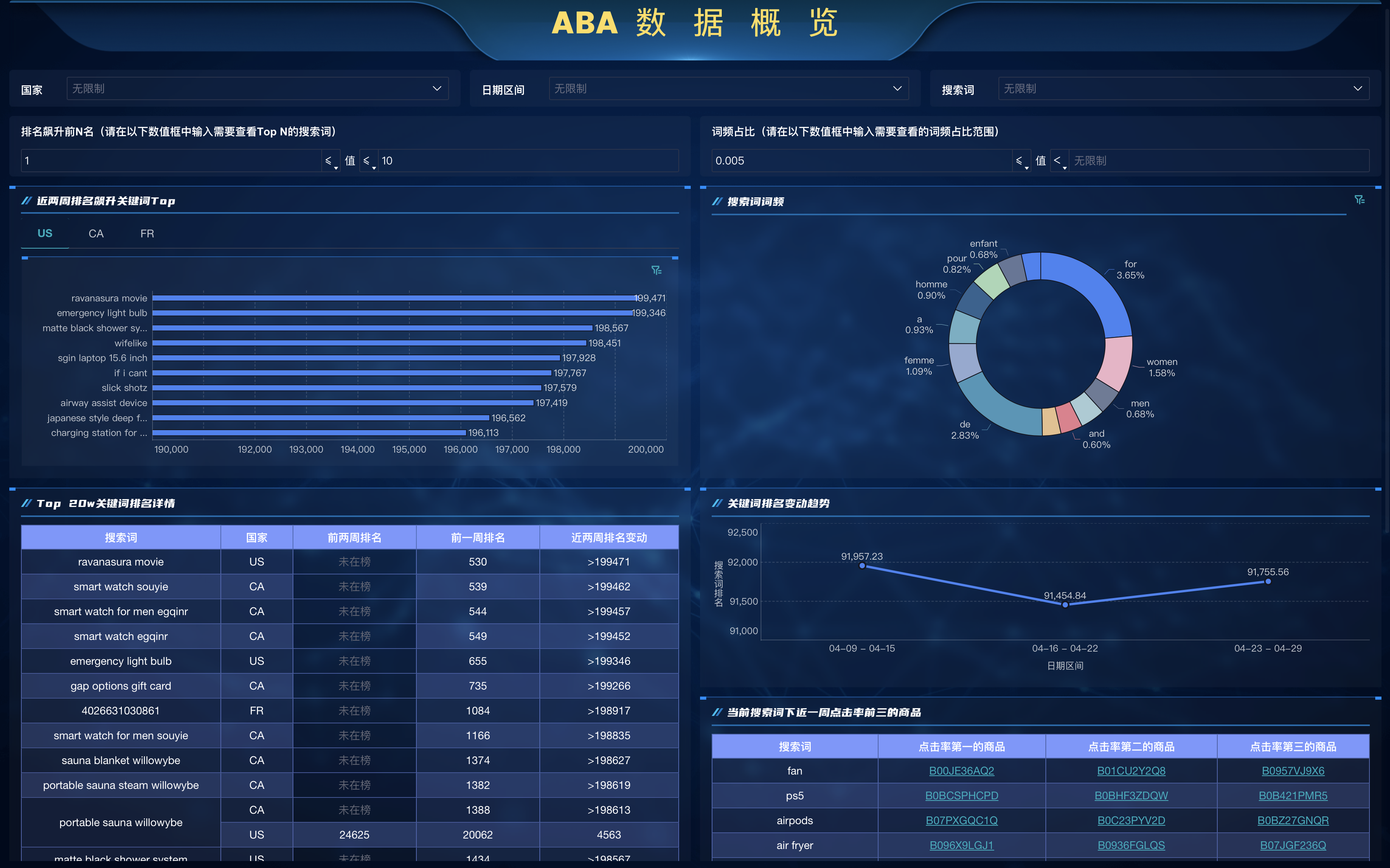The image size is (1390, 868).
Task: Expand the date range (日期区间) dropdown
Action: pos(728,88)
